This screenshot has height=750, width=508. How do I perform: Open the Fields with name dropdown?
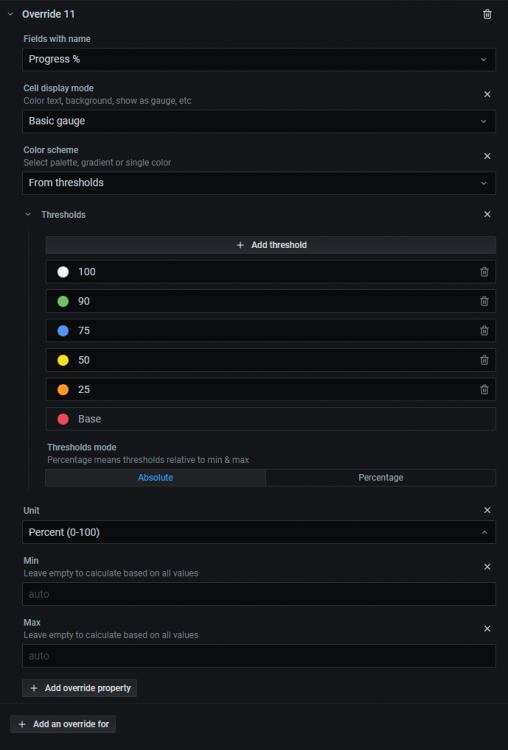coord(259,60)
